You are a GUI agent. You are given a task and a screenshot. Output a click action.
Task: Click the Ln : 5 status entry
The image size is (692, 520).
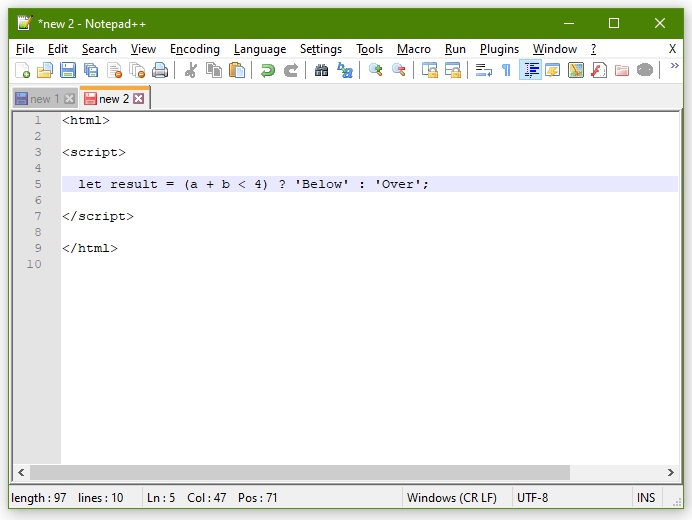[x=161, y=498]
